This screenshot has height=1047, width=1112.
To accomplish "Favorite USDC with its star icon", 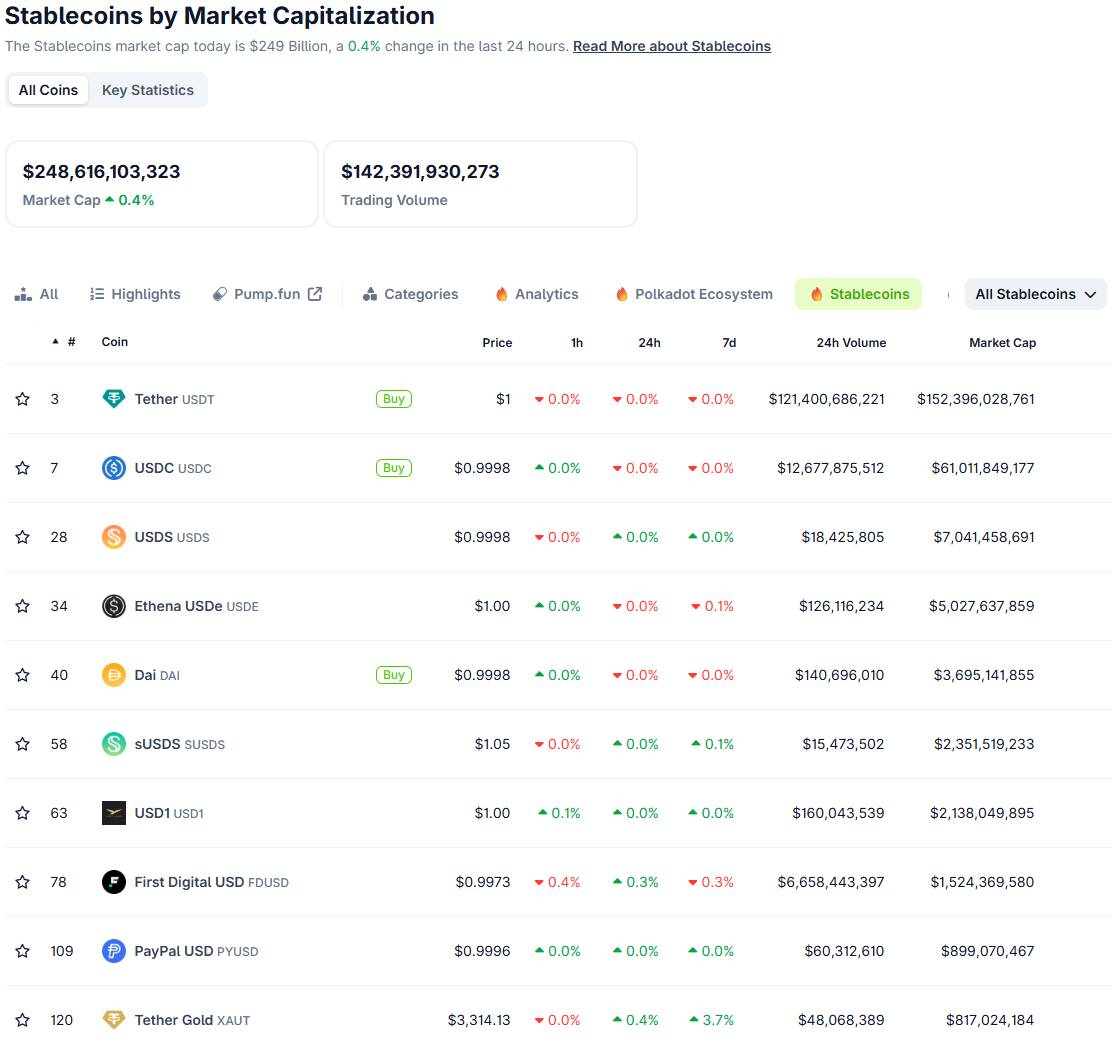I will pyautogui.click(x=23, y=467).
